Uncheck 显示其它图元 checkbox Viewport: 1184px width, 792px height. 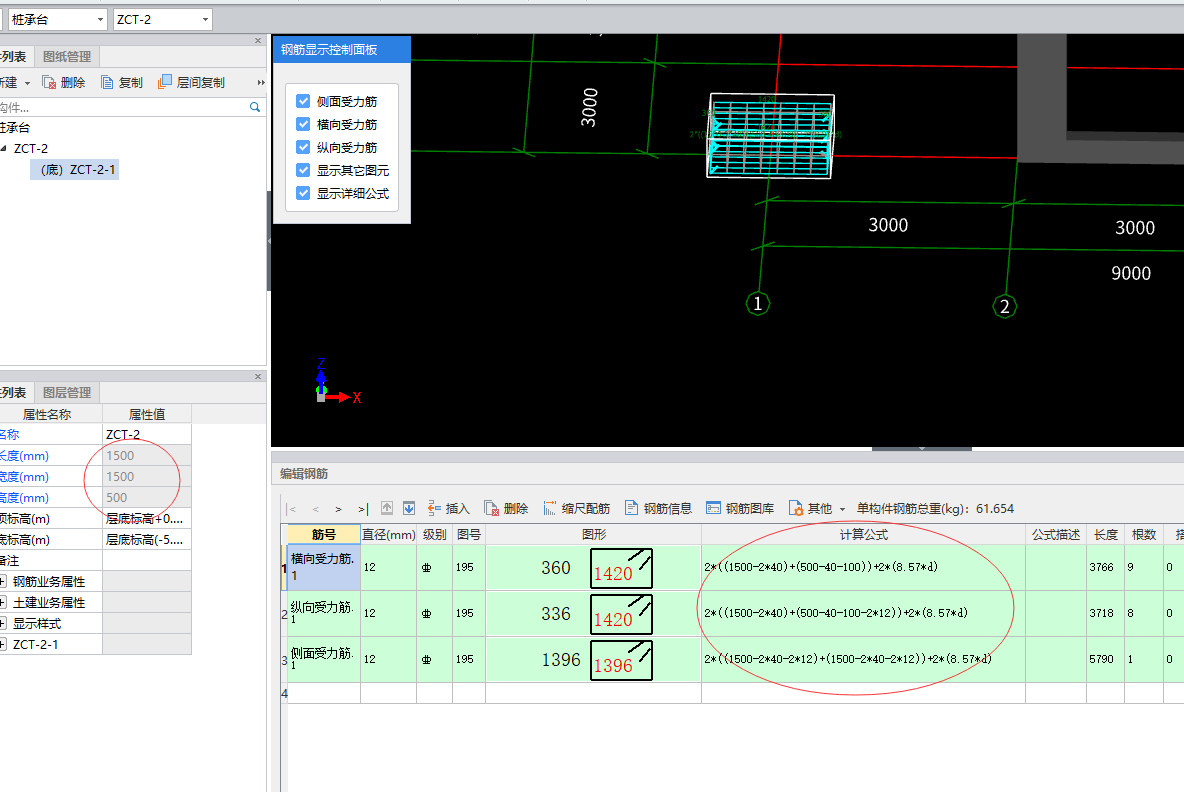pos(303,170)
